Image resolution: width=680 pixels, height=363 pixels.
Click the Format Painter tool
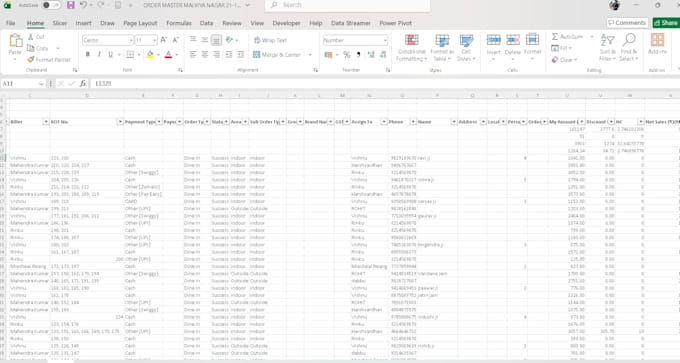(x=49, y=59)
